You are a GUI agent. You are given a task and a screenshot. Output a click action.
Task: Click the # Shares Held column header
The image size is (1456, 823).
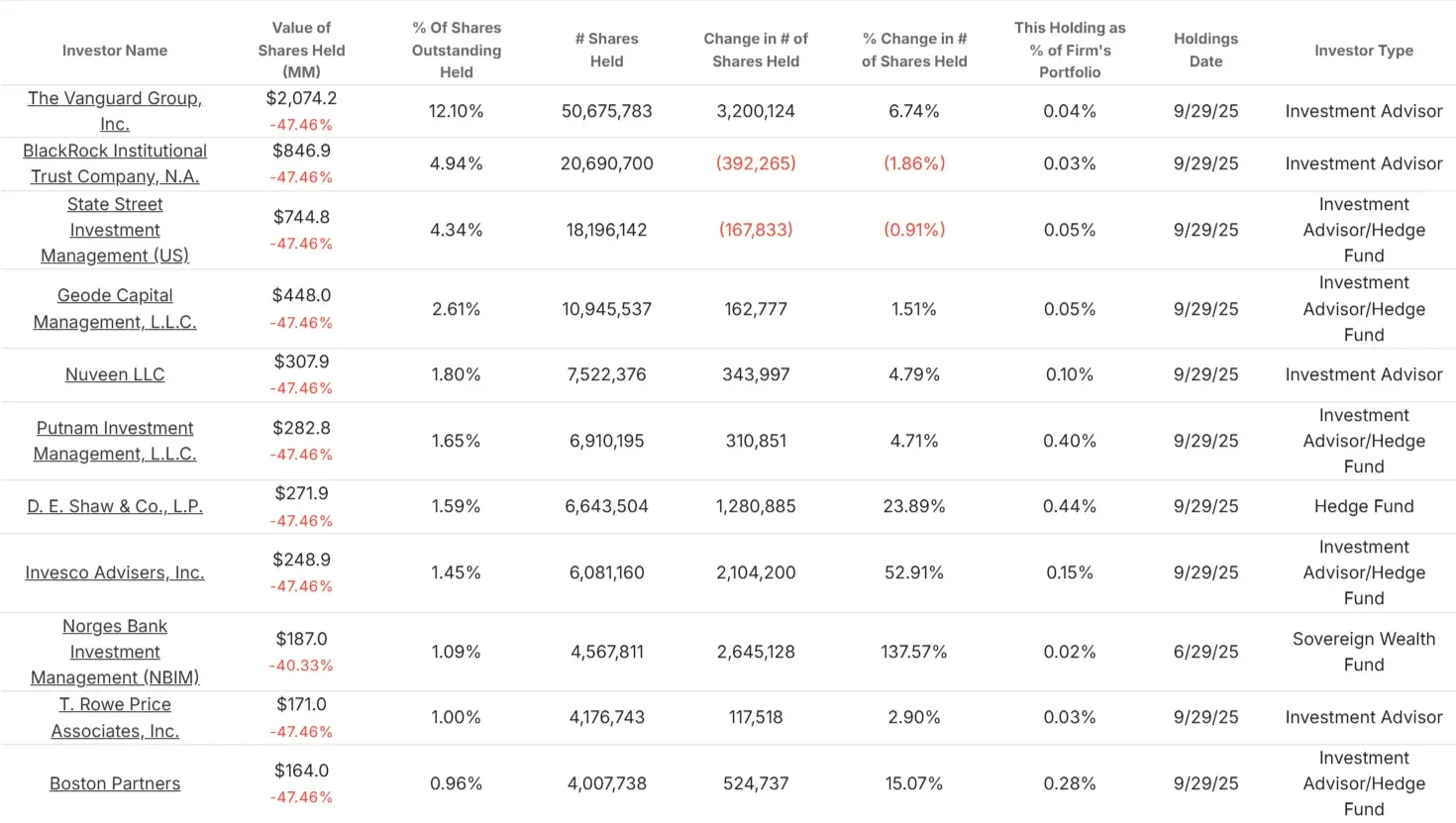pyautogui.click(x=607, y=50)
